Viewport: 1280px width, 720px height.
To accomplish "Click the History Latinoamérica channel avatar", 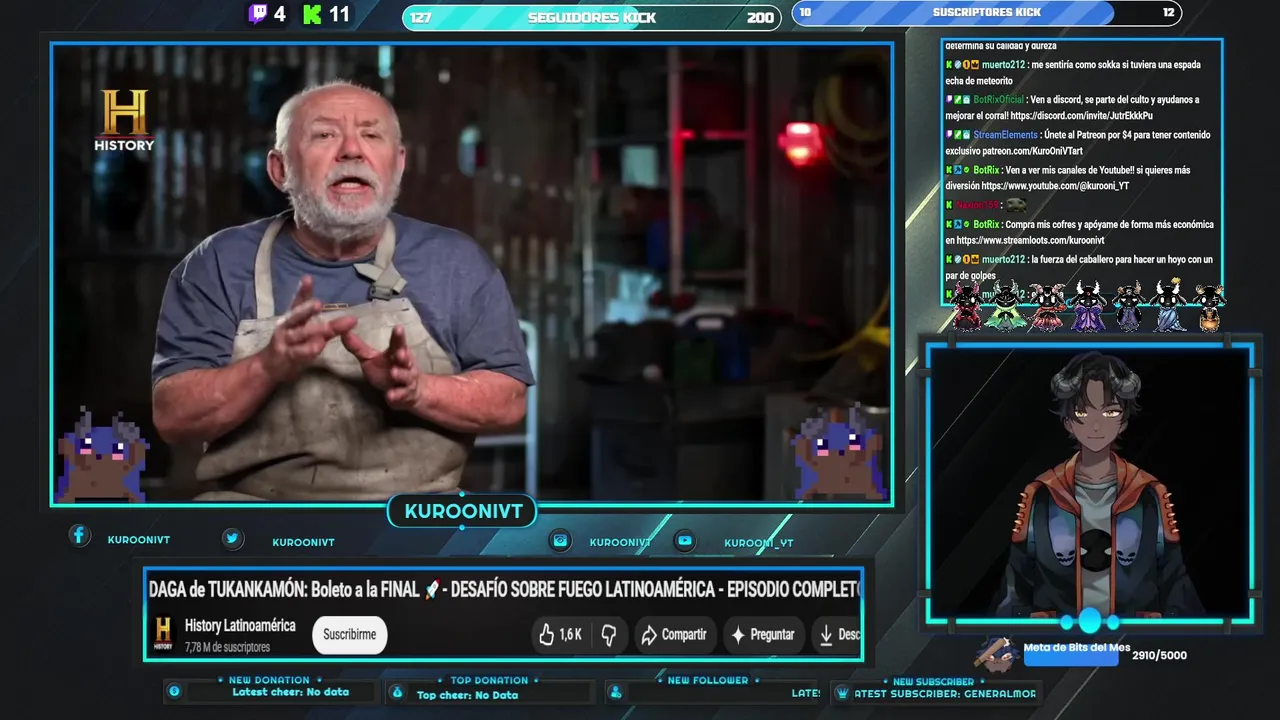I will coord(163,634).
